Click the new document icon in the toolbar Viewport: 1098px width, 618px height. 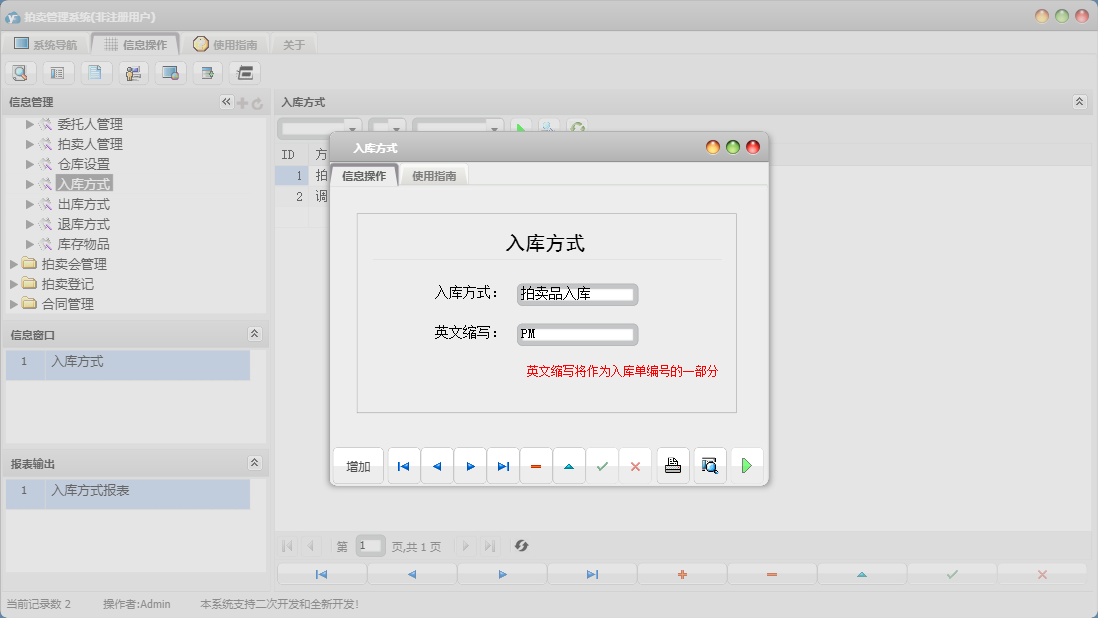coord(95,72)
